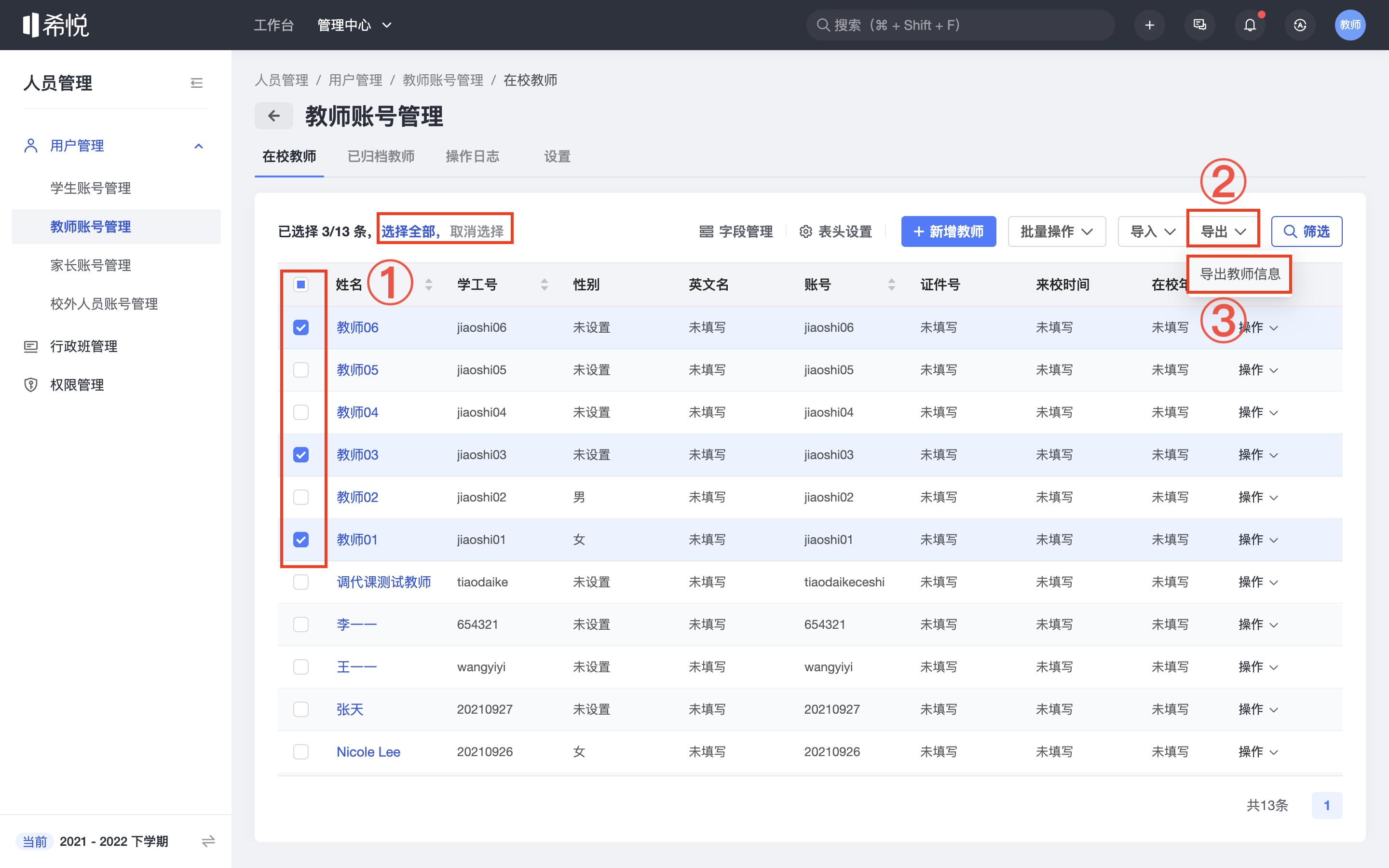Open the 批量操作 dropdown
The height and width of the screenshot is (868, 1389).
[x=1057, y=231]
